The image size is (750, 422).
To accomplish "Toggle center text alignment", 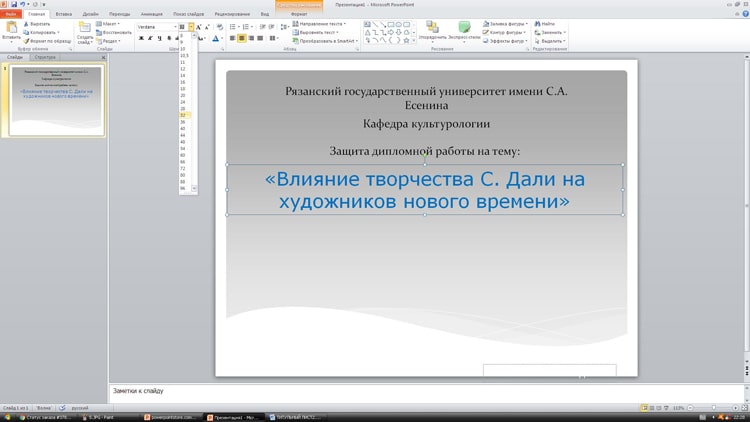I will (242, 39).
